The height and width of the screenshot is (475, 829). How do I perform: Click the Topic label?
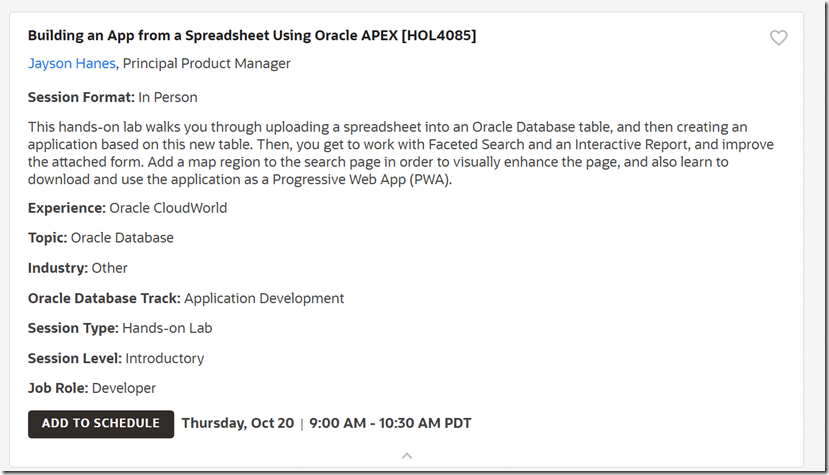(x=47, y=238)
